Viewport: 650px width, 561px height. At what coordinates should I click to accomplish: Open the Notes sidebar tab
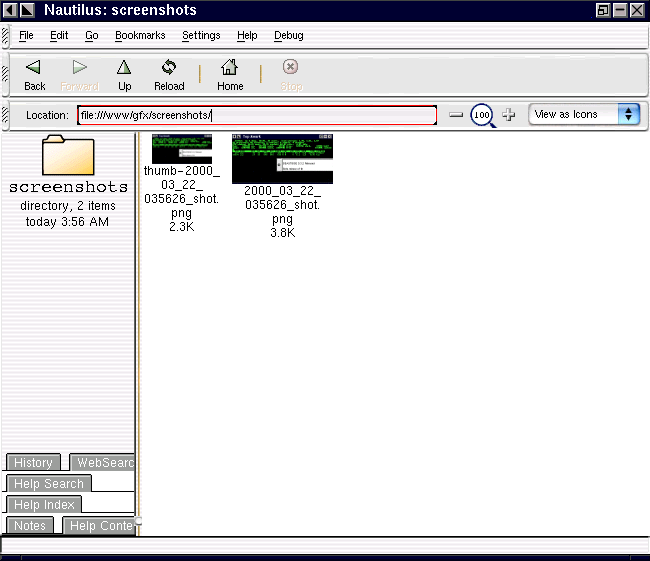coord(30,525)
